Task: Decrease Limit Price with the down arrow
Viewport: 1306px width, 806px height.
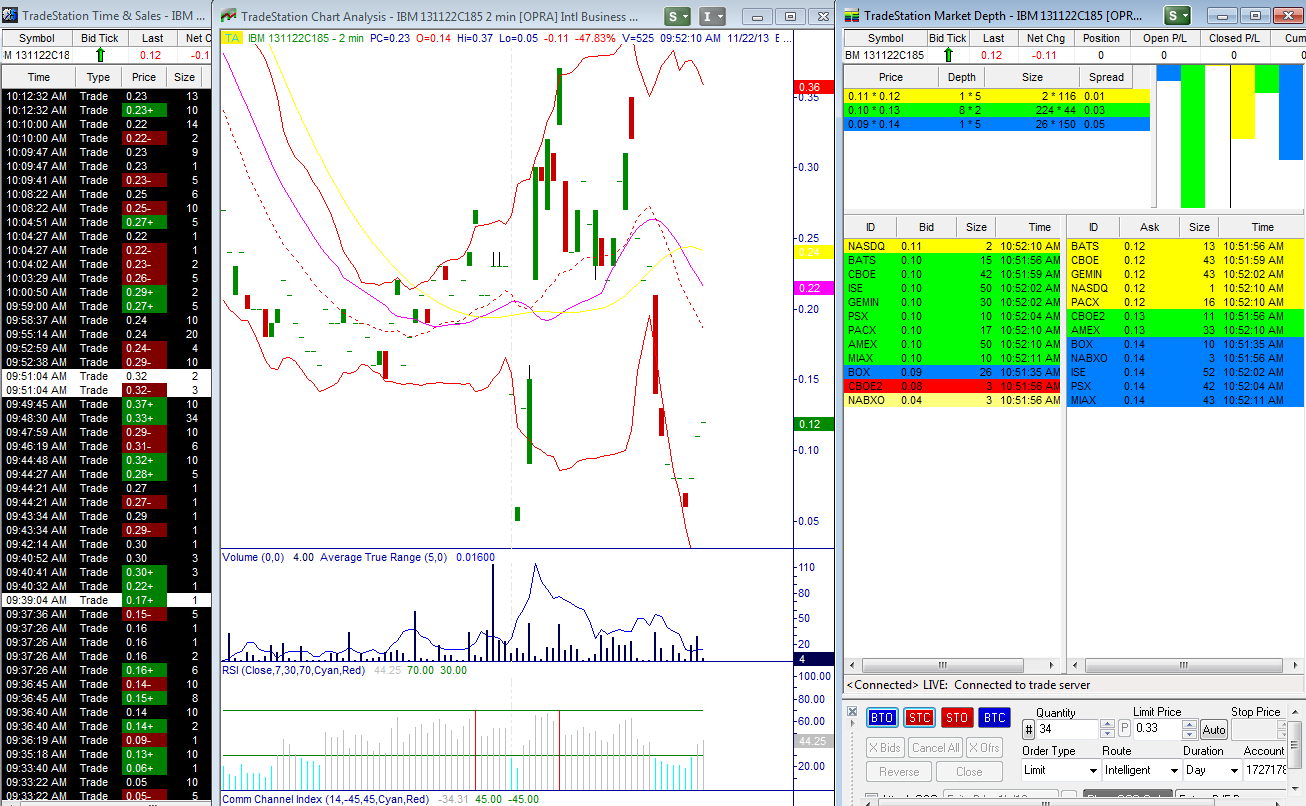Action: click(1191, 734)
